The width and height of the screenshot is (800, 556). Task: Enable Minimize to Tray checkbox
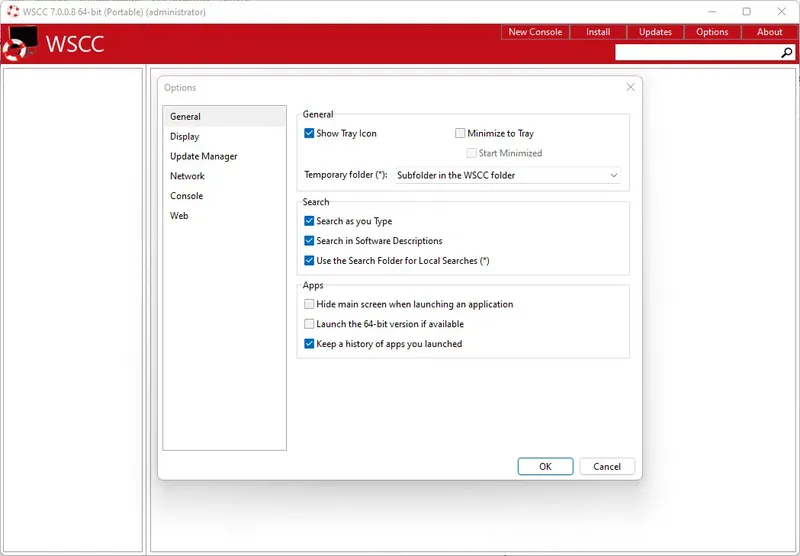point(460,133)
